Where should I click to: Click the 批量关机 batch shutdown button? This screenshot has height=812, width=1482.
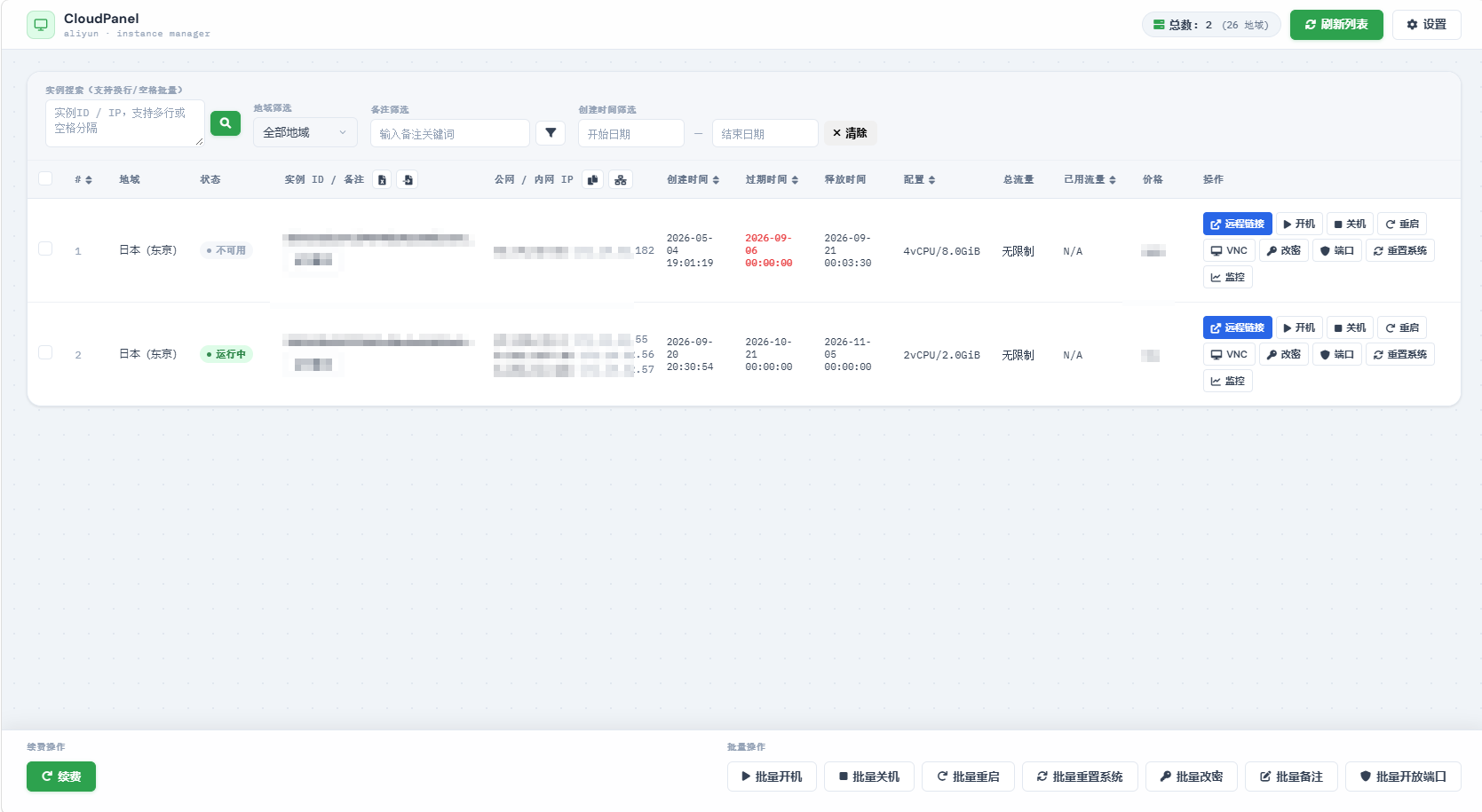(868, 777)
